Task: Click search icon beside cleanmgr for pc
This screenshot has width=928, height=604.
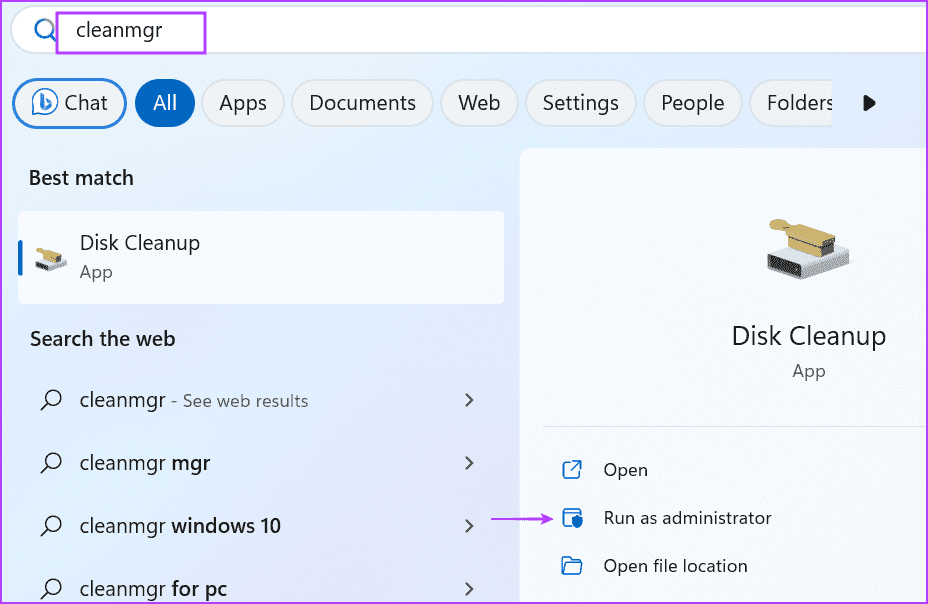Action: point(51,589)
